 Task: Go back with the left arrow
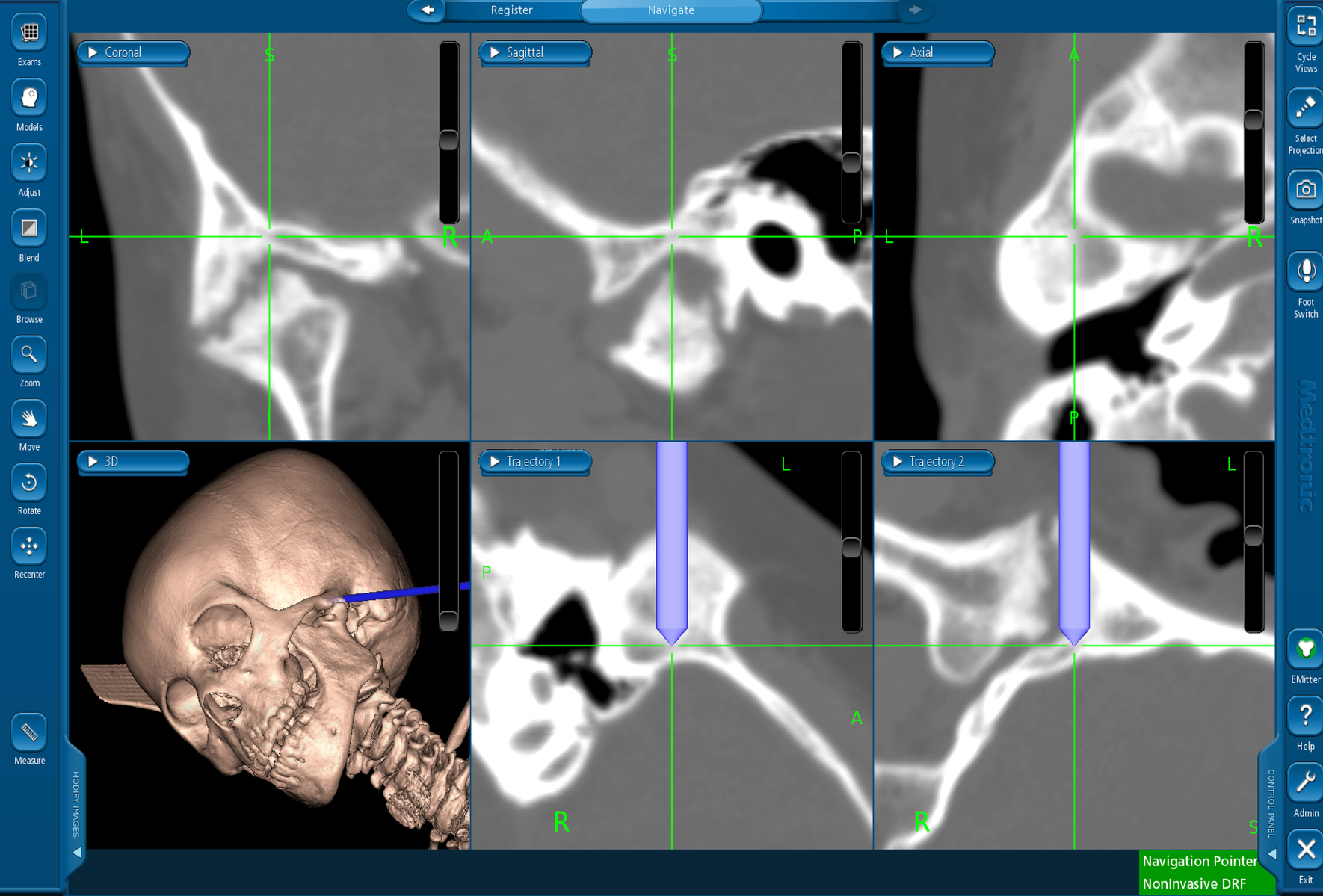tap(428, 10)
